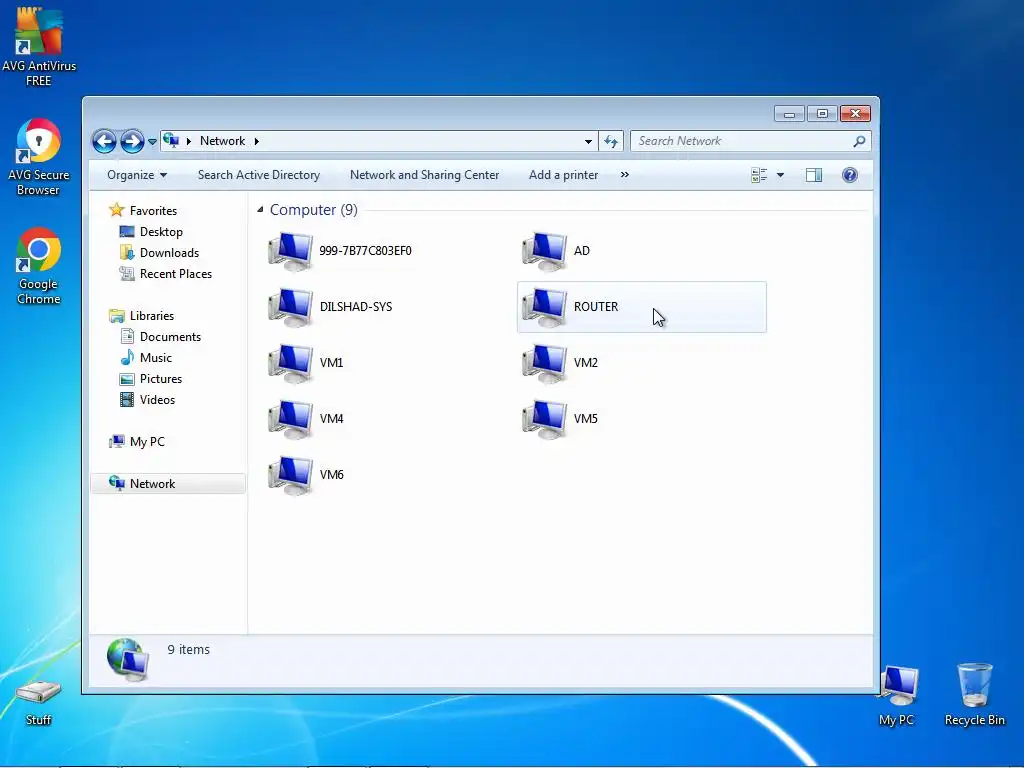Image resolution: width=1024 pixels, height=768 pixels.
Task: Click Search Active Directory
Action: [259, 175]
